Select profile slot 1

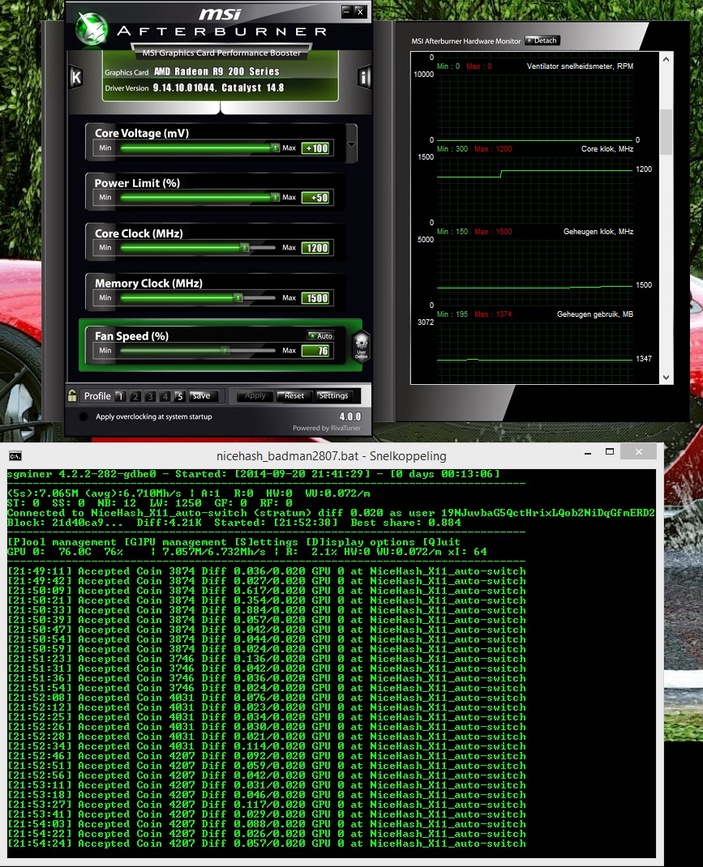tap(120, 396)
